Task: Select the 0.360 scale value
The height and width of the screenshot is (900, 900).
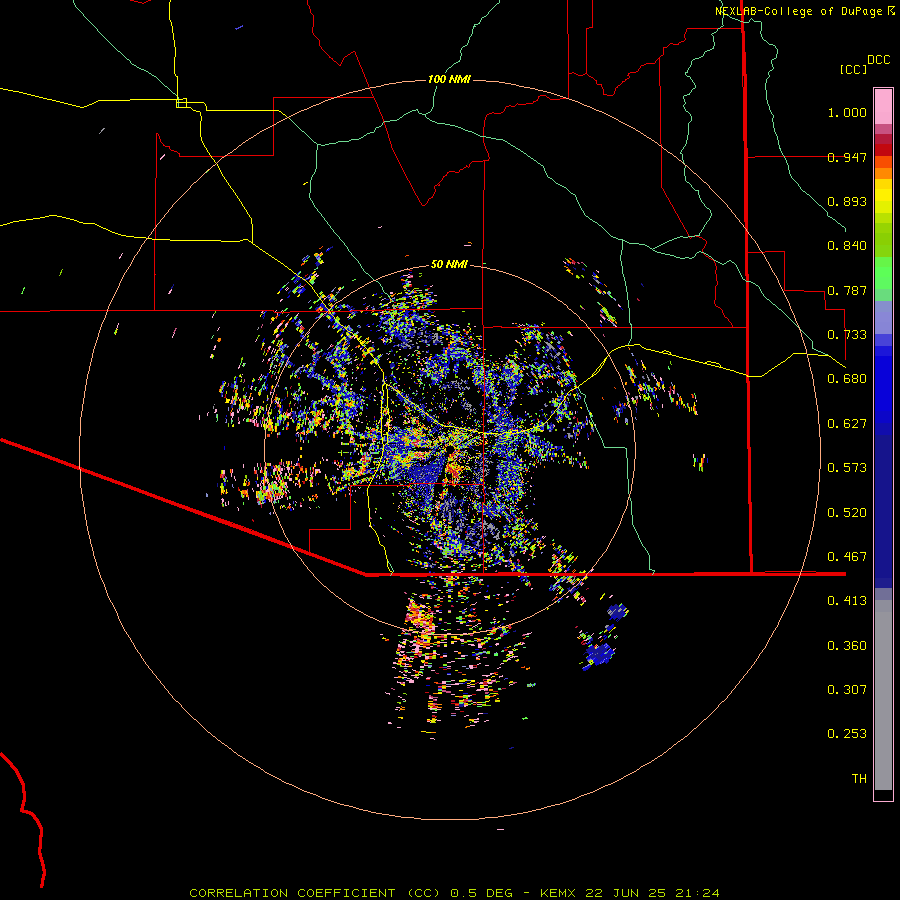Action: (847, 646)
